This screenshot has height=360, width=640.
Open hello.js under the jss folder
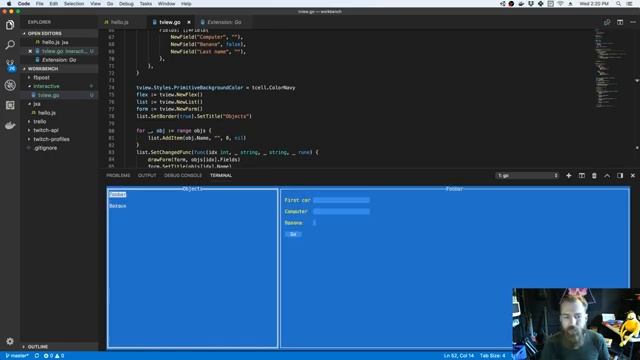click(47, 113)
